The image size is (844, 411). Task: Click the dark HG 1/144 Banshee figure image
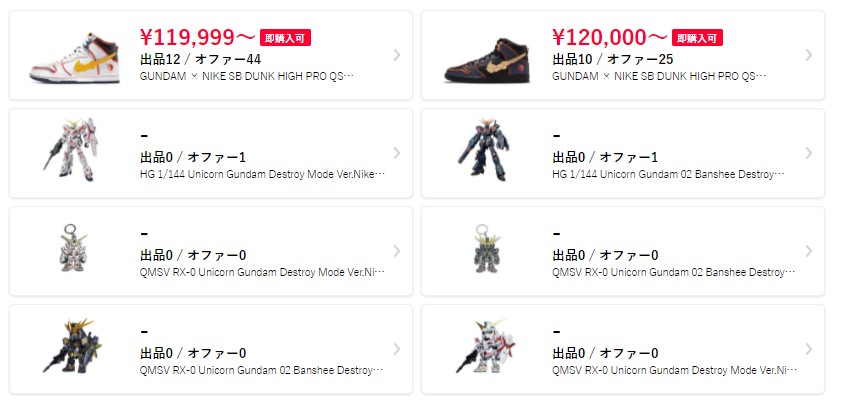[483, 152]
